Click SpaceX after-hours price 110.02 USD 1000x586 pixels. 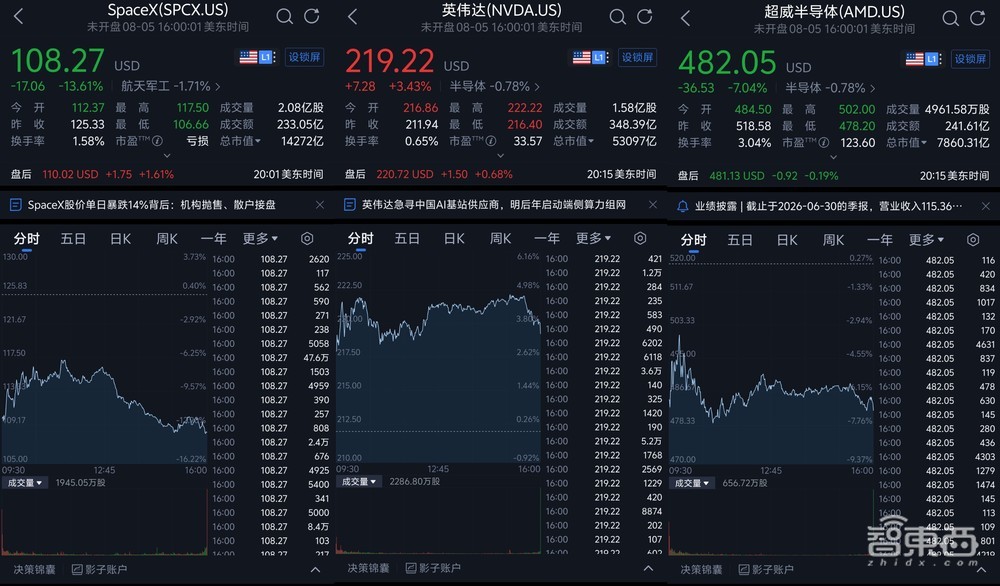click(70, 174)
